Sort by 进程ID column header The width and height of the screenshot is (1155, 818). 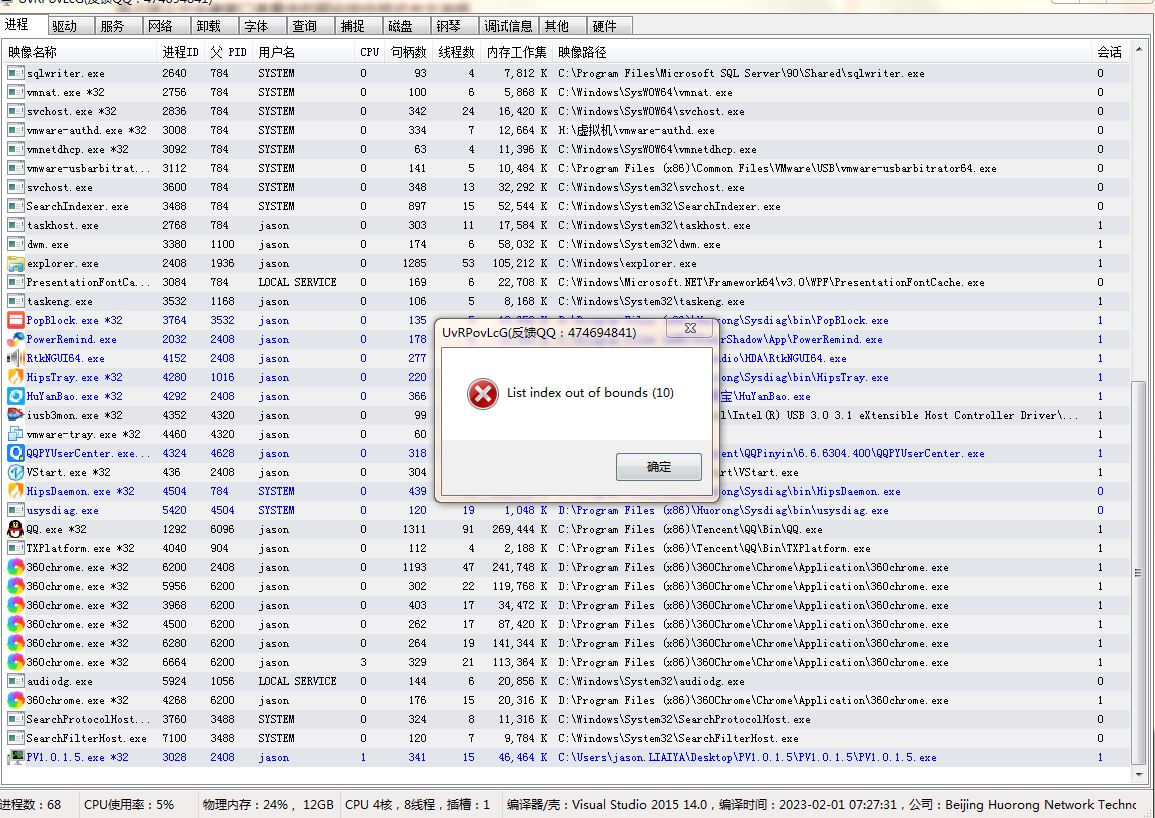(x=180, y=52)
